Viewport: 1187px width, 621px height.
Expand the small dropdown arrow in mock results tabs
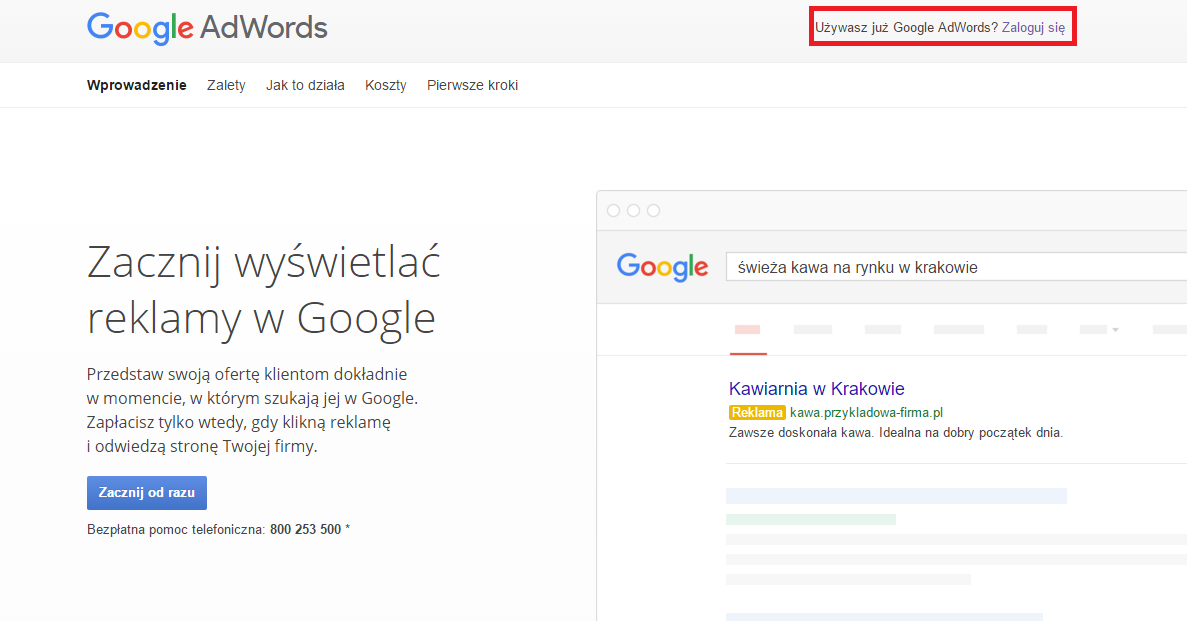pos(1114,330)
